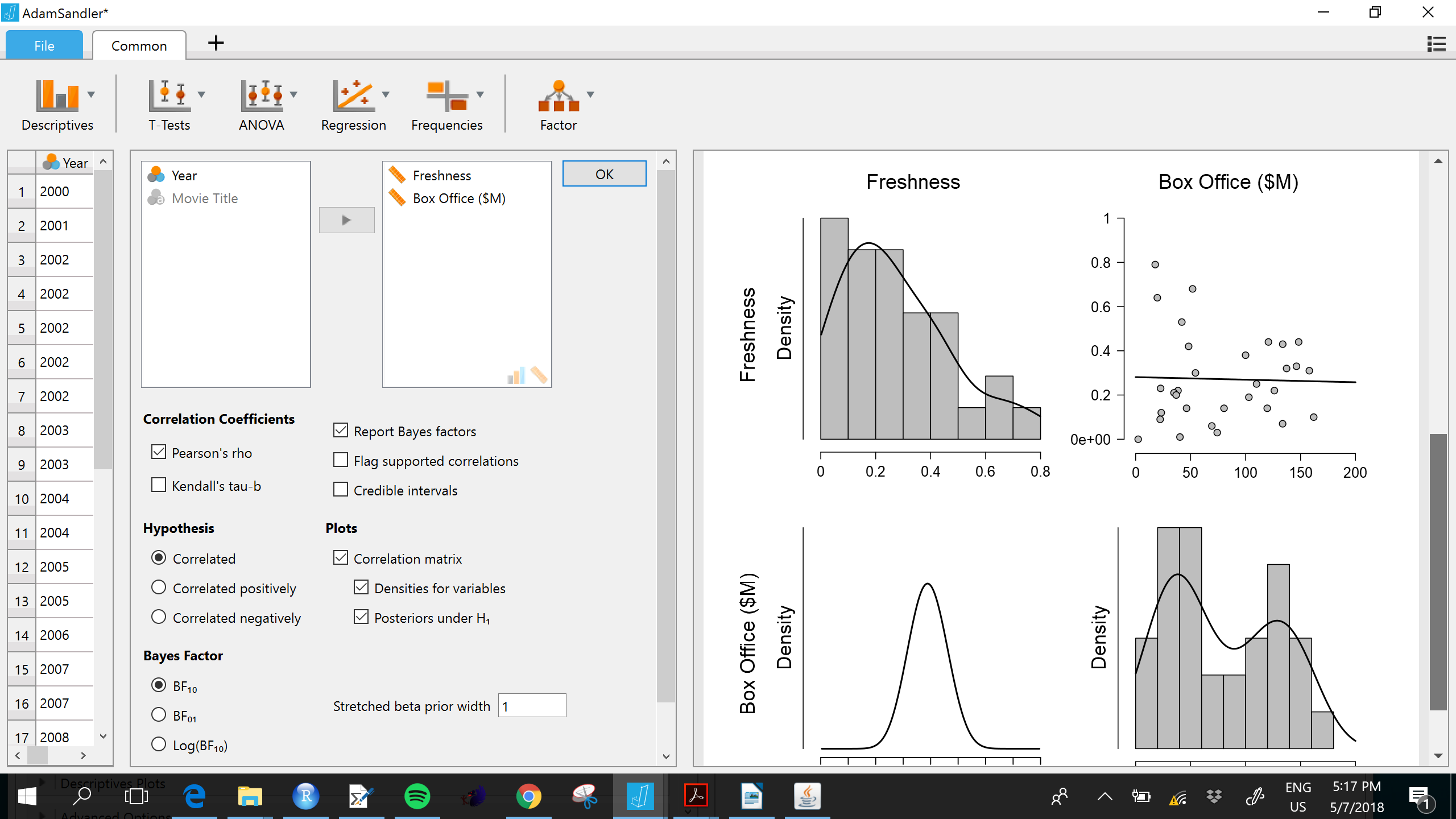Open Spotify from the taskbar
Viewport: 1456px width, 819px height.
click(417, 796)
